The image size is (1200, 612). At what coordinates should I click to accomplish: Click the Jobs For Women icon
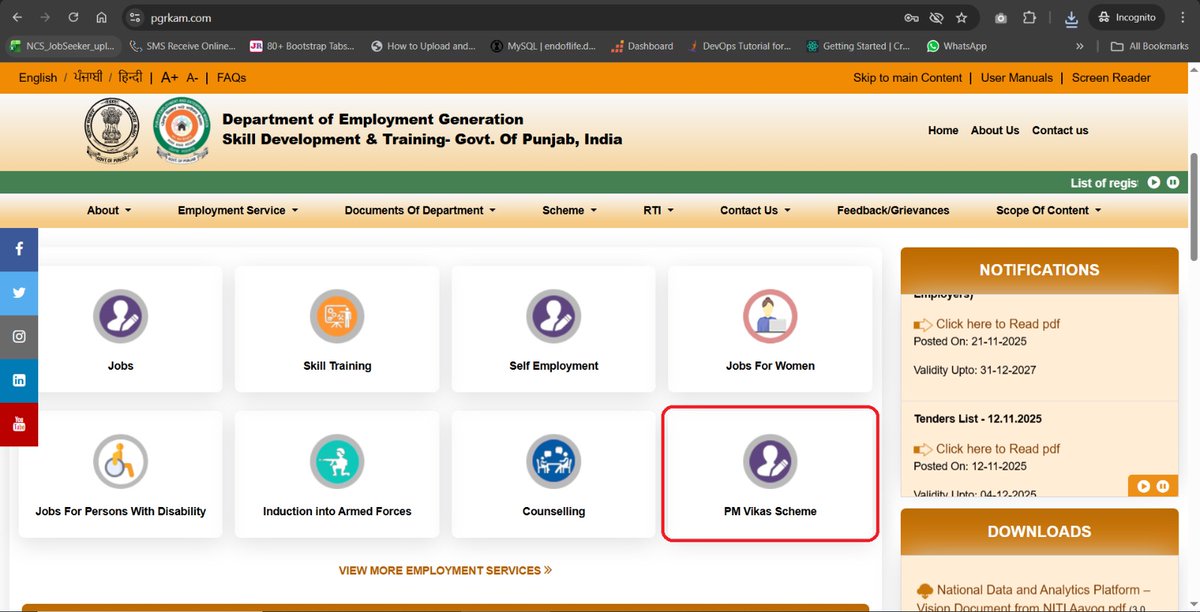tap(769, 316)
